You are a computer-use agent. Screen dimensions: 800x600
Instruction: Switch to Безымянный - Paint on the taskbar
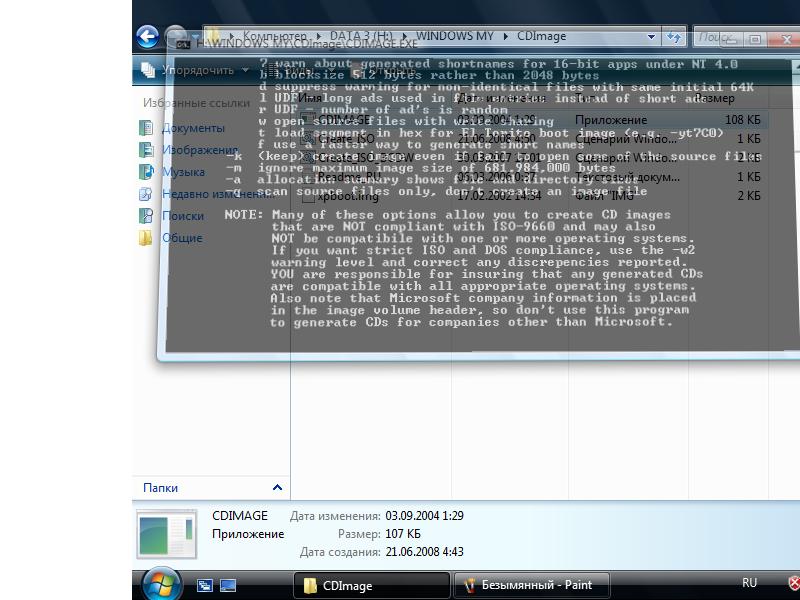pyautogui.click(x=531, y=586)
